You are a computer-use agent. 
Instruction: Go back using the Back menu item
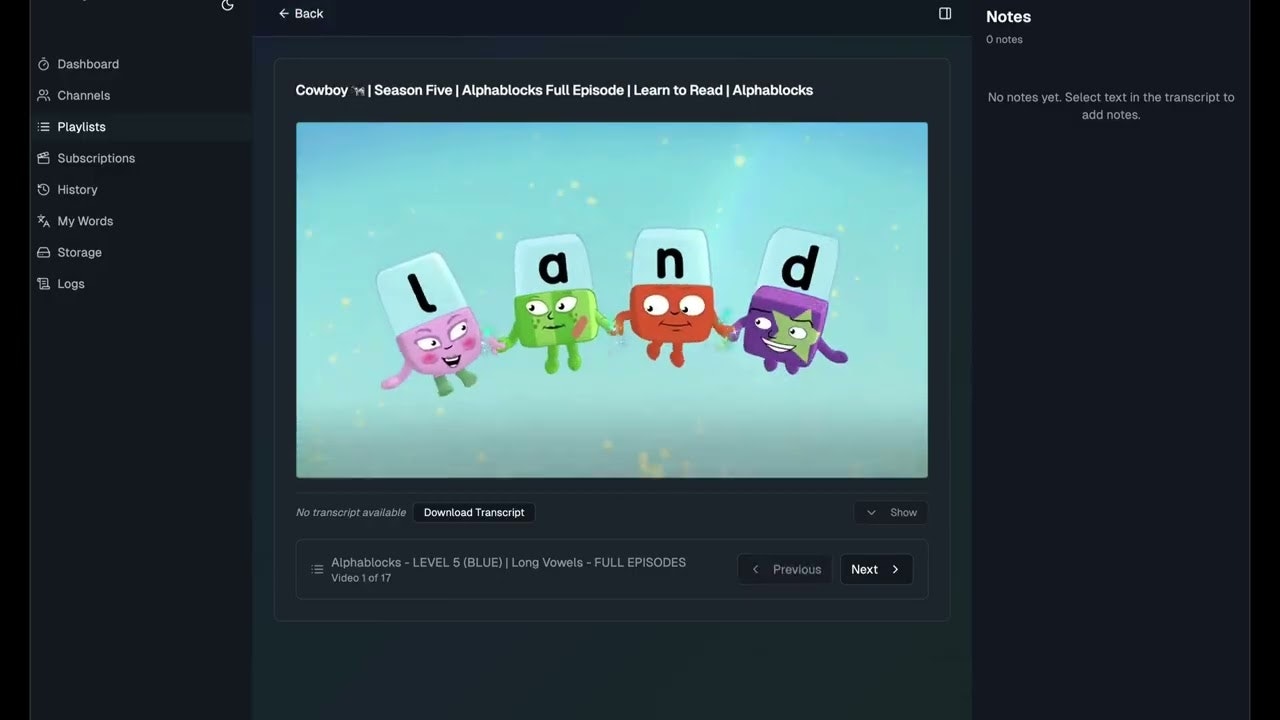(x=300, y=13)
